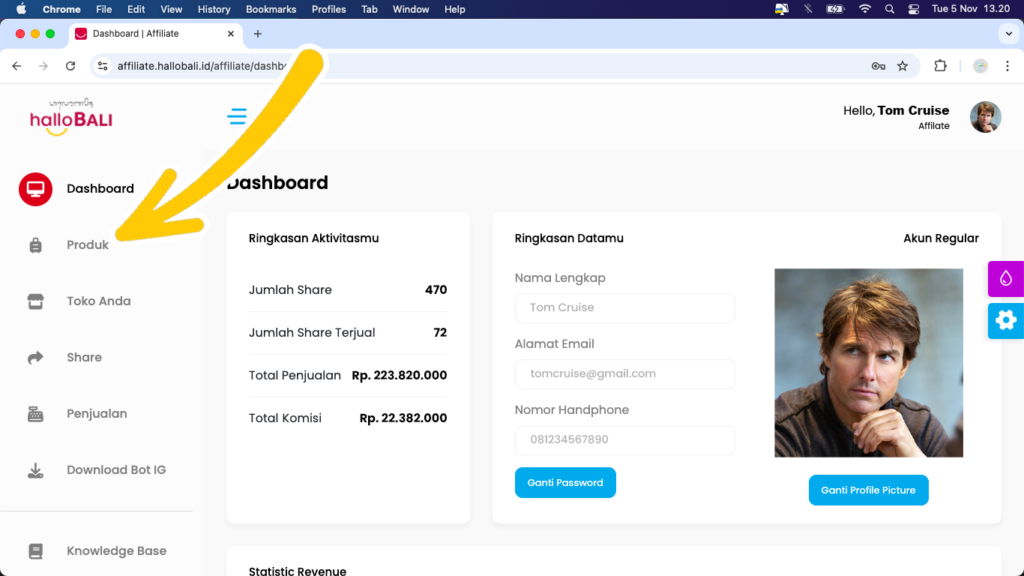Open the blue gear settings button
The image size is (1024, 576).
coord(1006,321)
